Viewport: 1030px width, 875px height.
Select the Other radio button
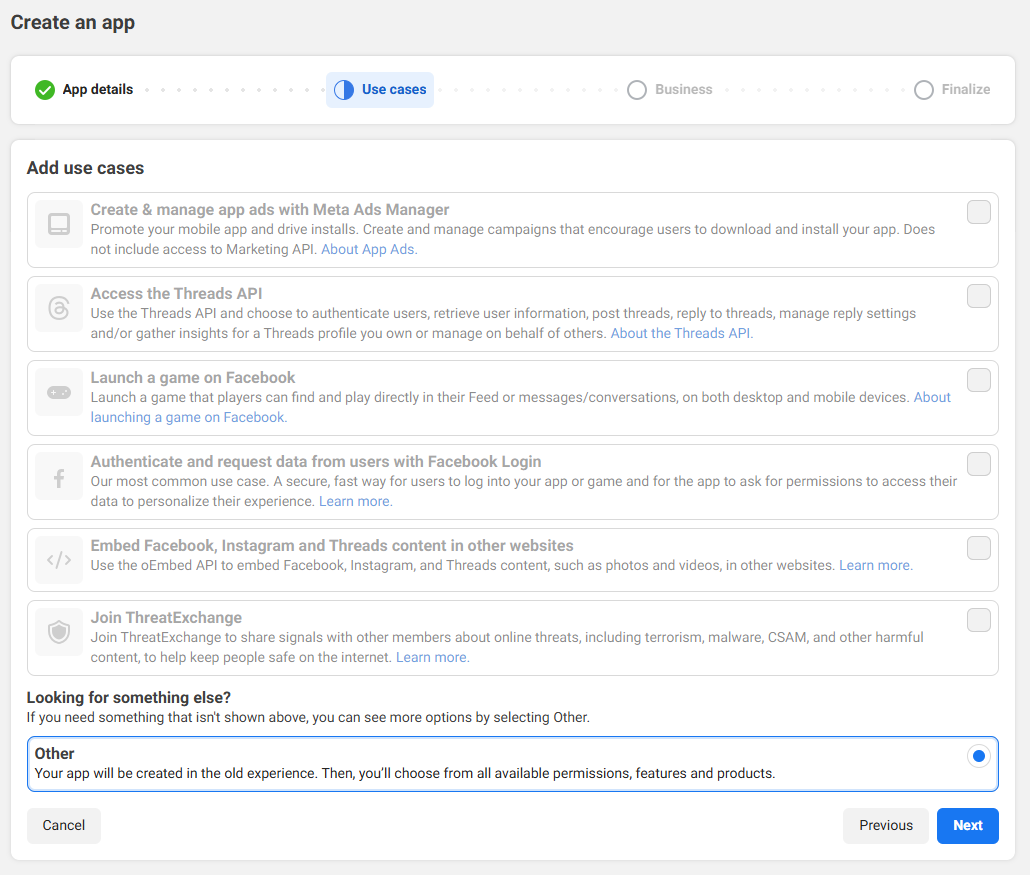click(979, 756)
